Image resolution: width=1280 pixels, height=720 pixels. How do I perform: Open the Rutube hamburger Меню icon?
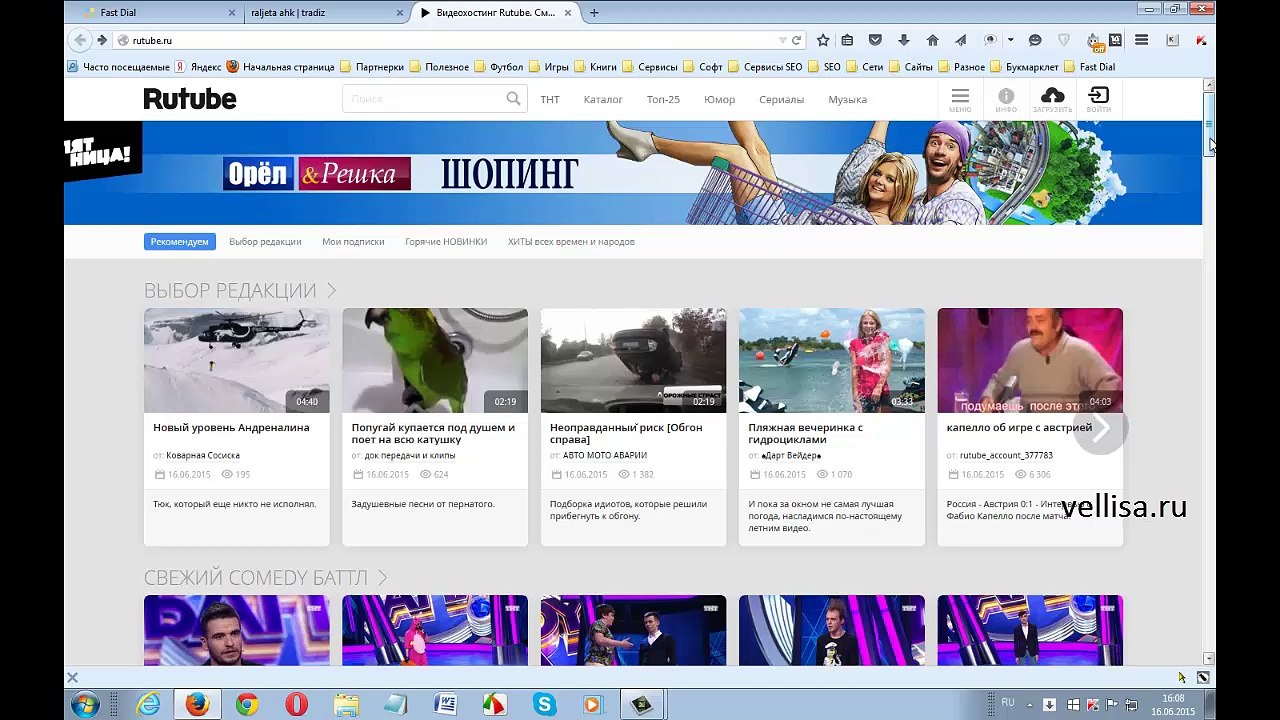pyautogui.click(x=960, y=97)
